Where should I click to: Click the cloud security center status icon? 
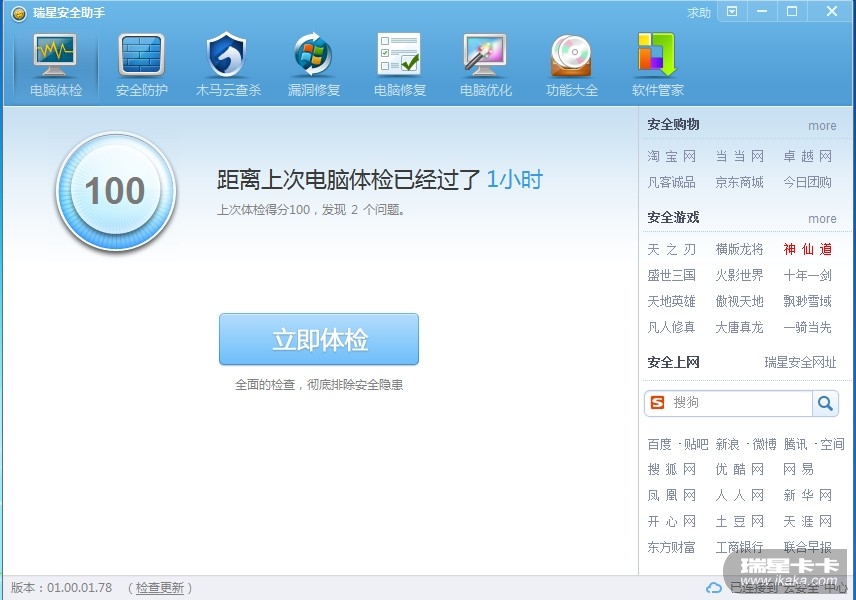(x=713, y=588)
